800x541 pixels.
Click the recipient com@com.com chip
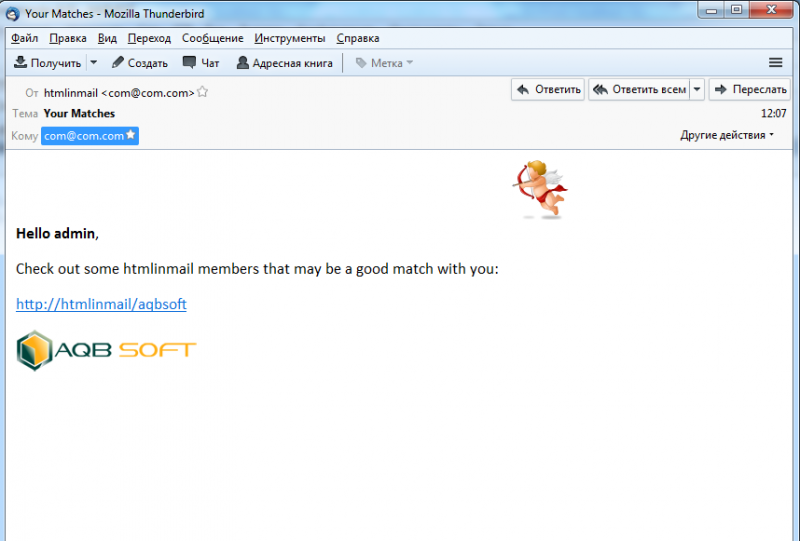tap(90, 136)
